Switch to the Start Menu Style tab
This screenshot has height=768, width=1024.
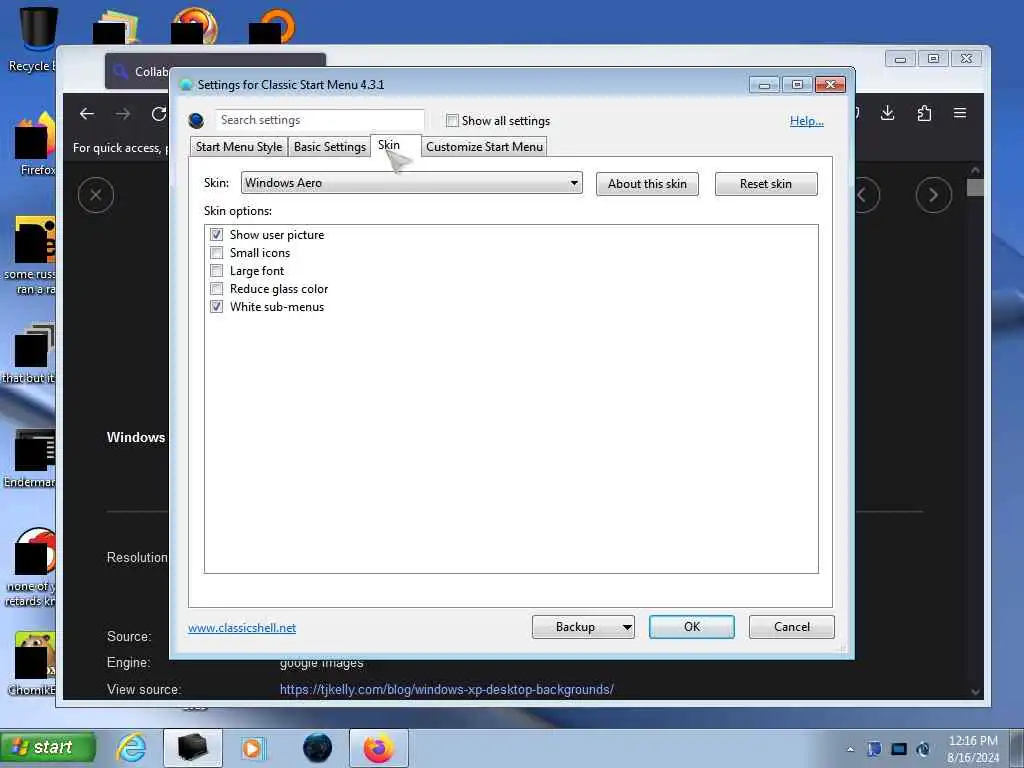[239, 147]
